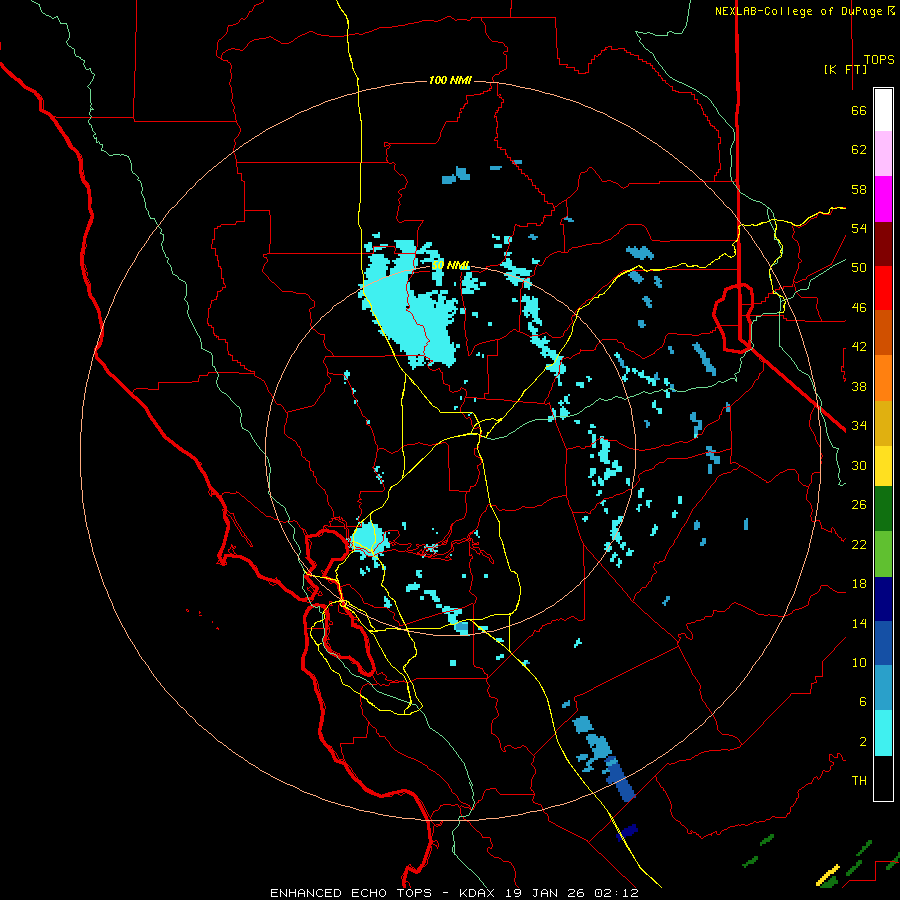Click the navy blue legend swatch
Viewport: 900px width, 900px height.
tap(883, 599)
